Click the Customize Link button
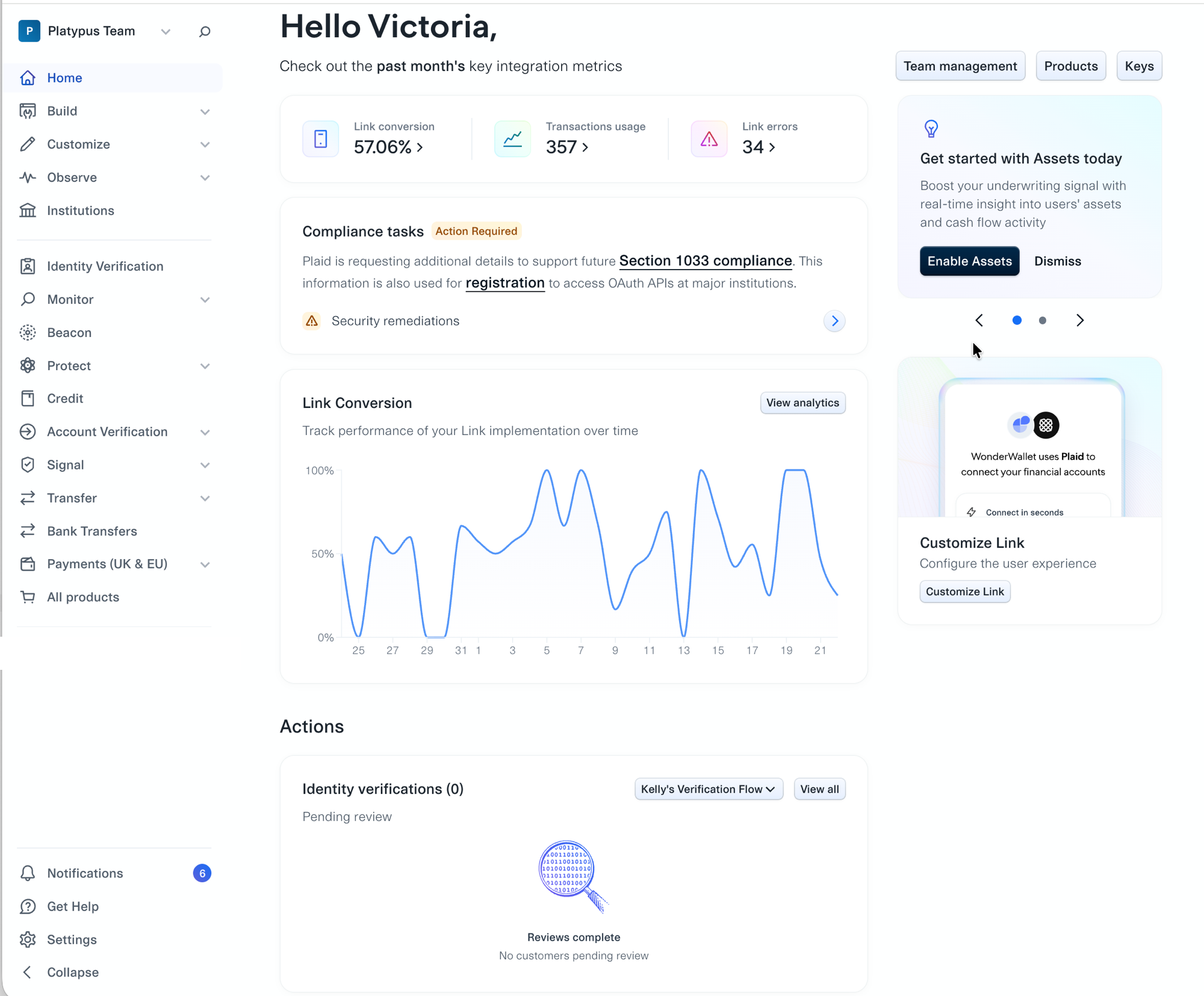 point(964,592)
